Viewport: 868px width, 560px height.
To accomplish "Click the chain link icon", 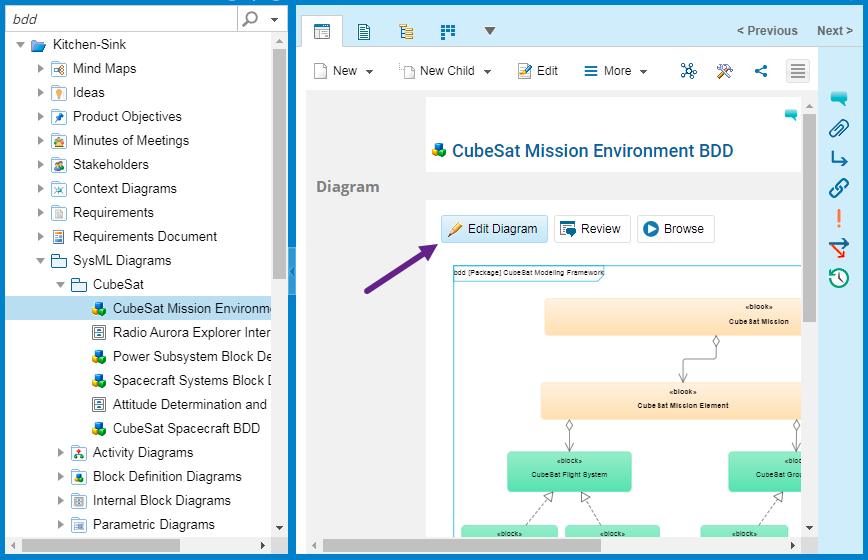I will click(839, 188).
